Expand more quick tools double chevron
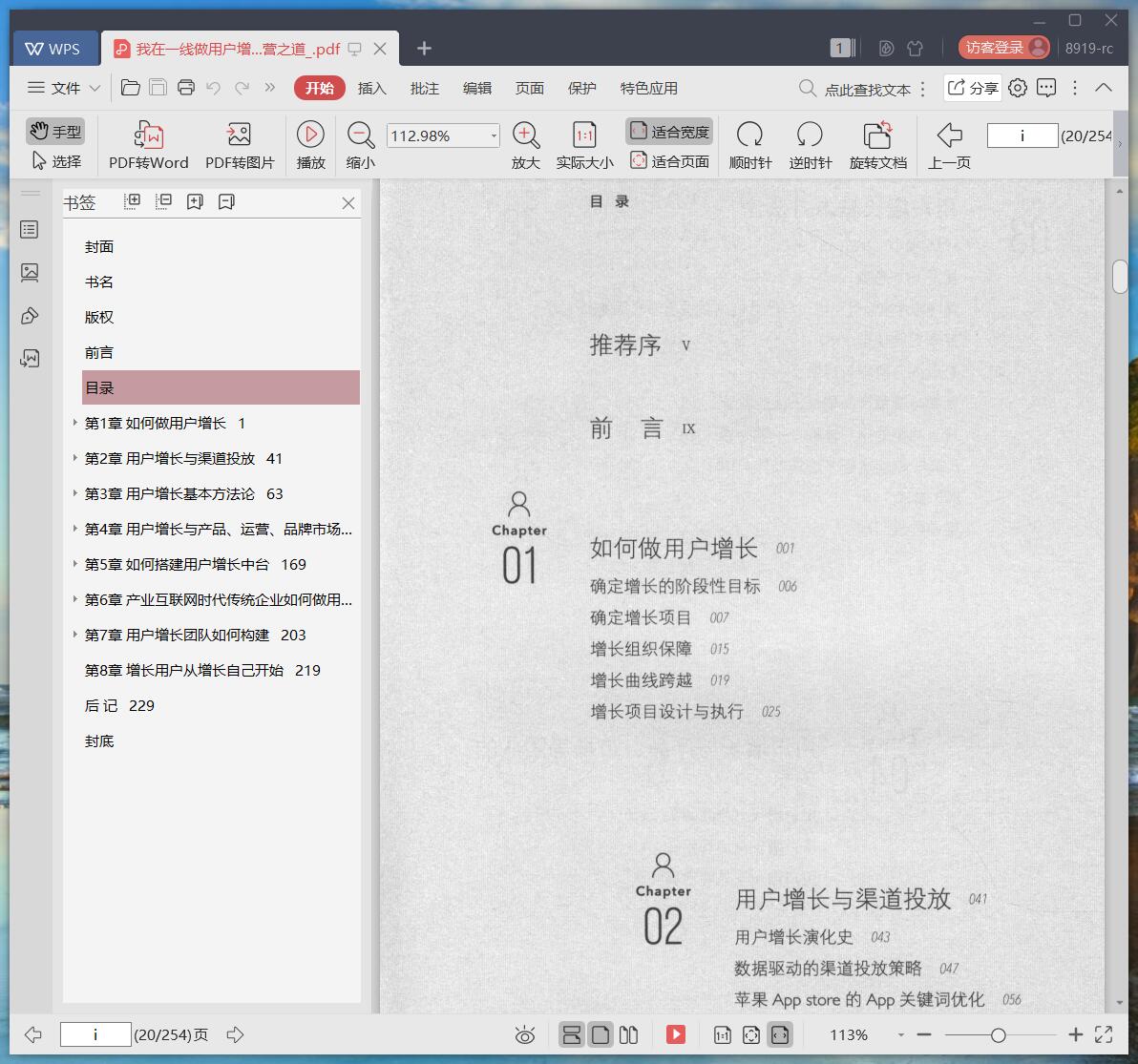The height and width of the screenshot is (1064, 1138). click(x=270, y=88)
